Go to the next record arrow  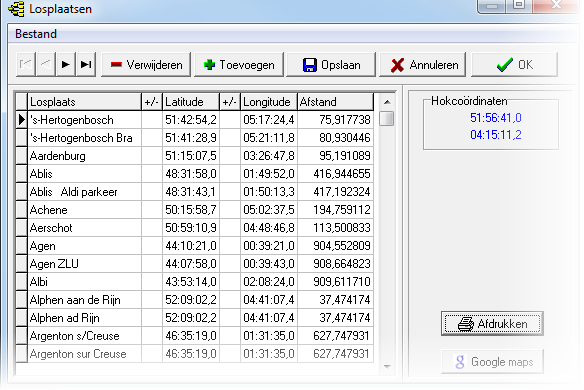pyautogui.click(x=66, y=65)
